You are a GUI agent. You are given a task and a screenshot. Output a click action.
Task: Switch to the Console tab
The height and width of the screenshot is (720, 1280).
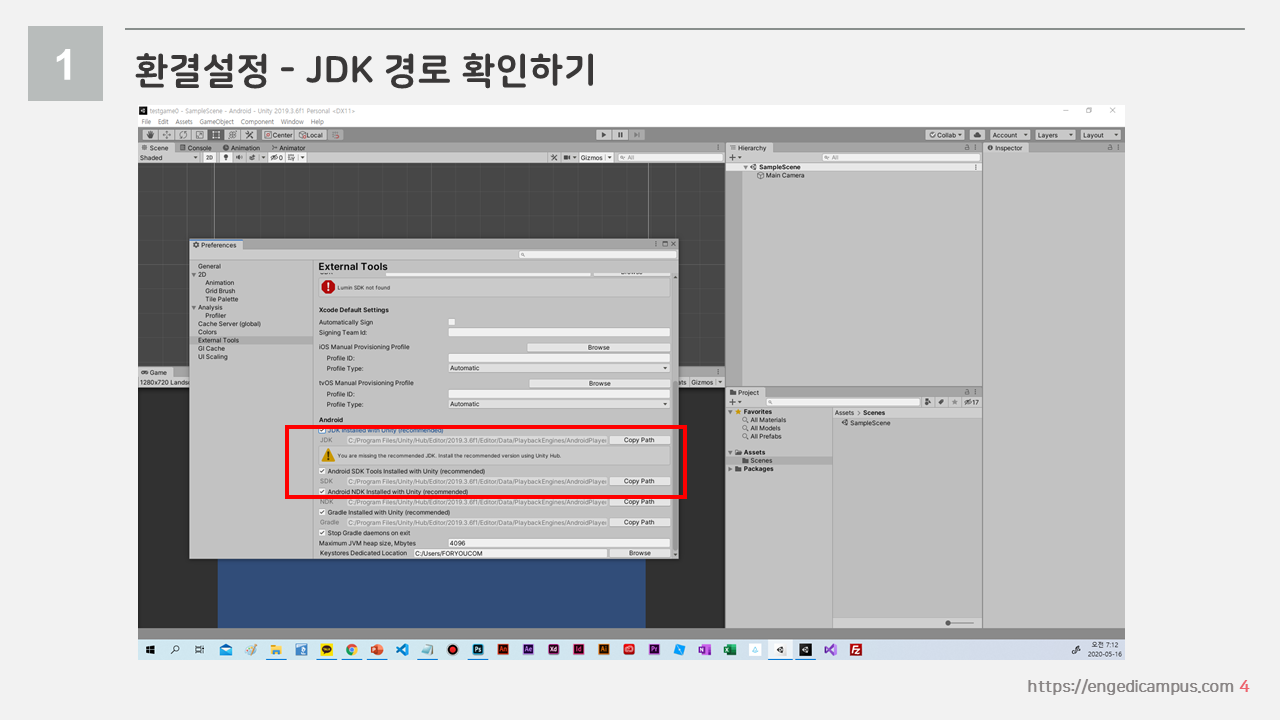click(196, 148)
